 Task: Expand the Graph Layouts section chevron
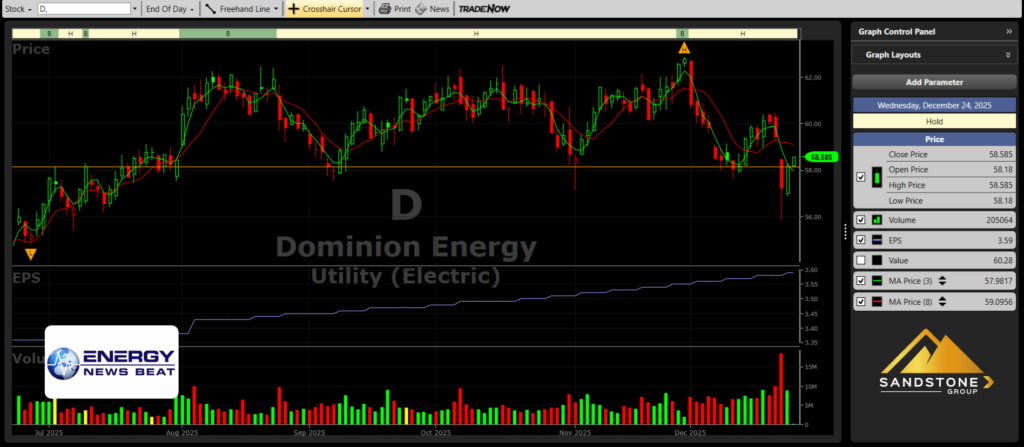tap(1008, 55)
